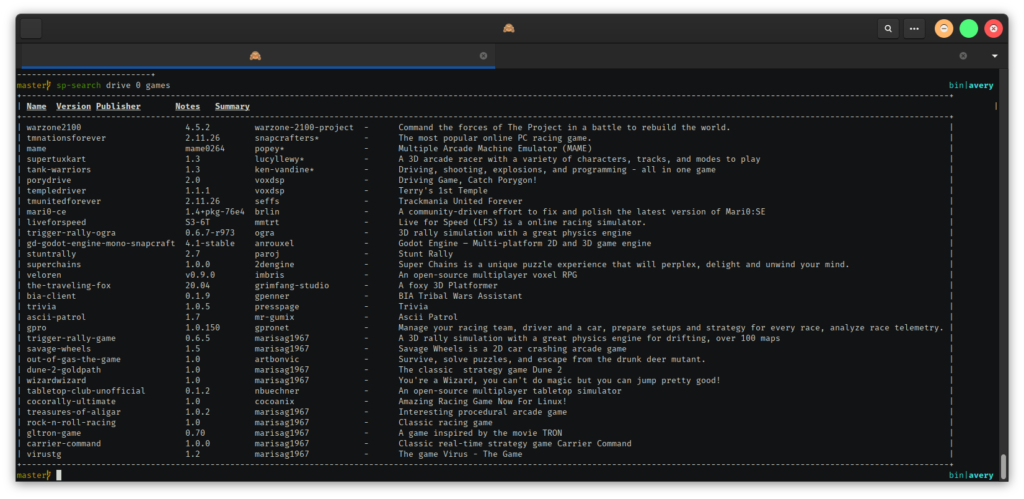Close the active first terminal tab

tap(483, 56)
